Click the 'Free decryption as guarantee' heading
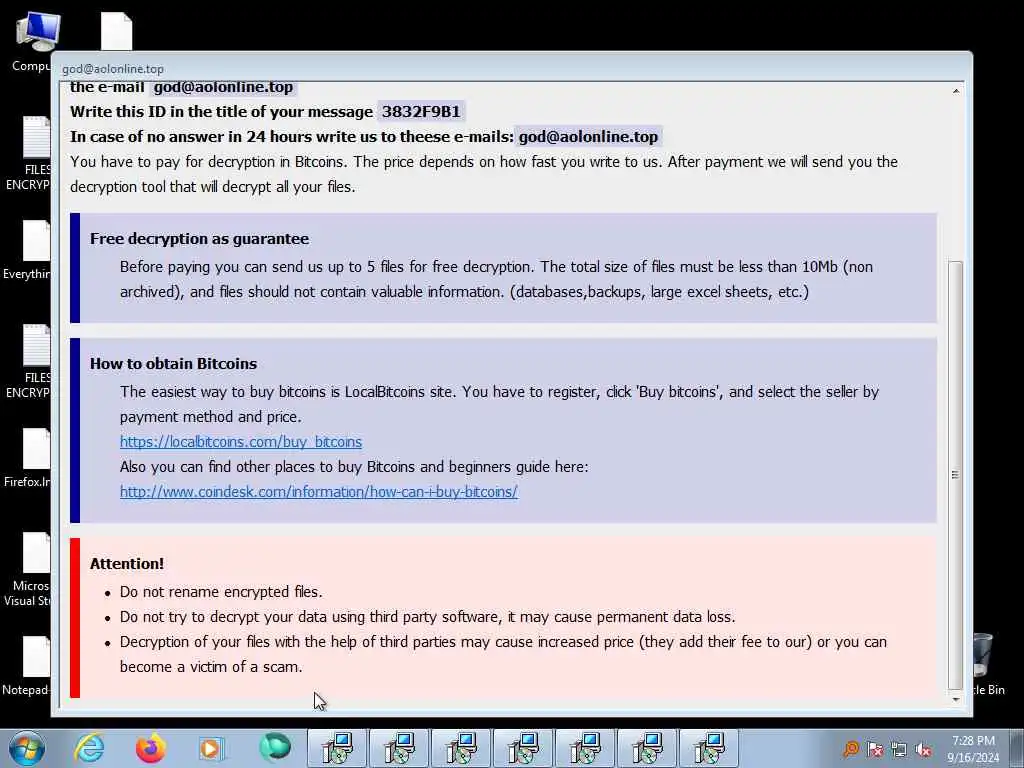 click(199, 239)
